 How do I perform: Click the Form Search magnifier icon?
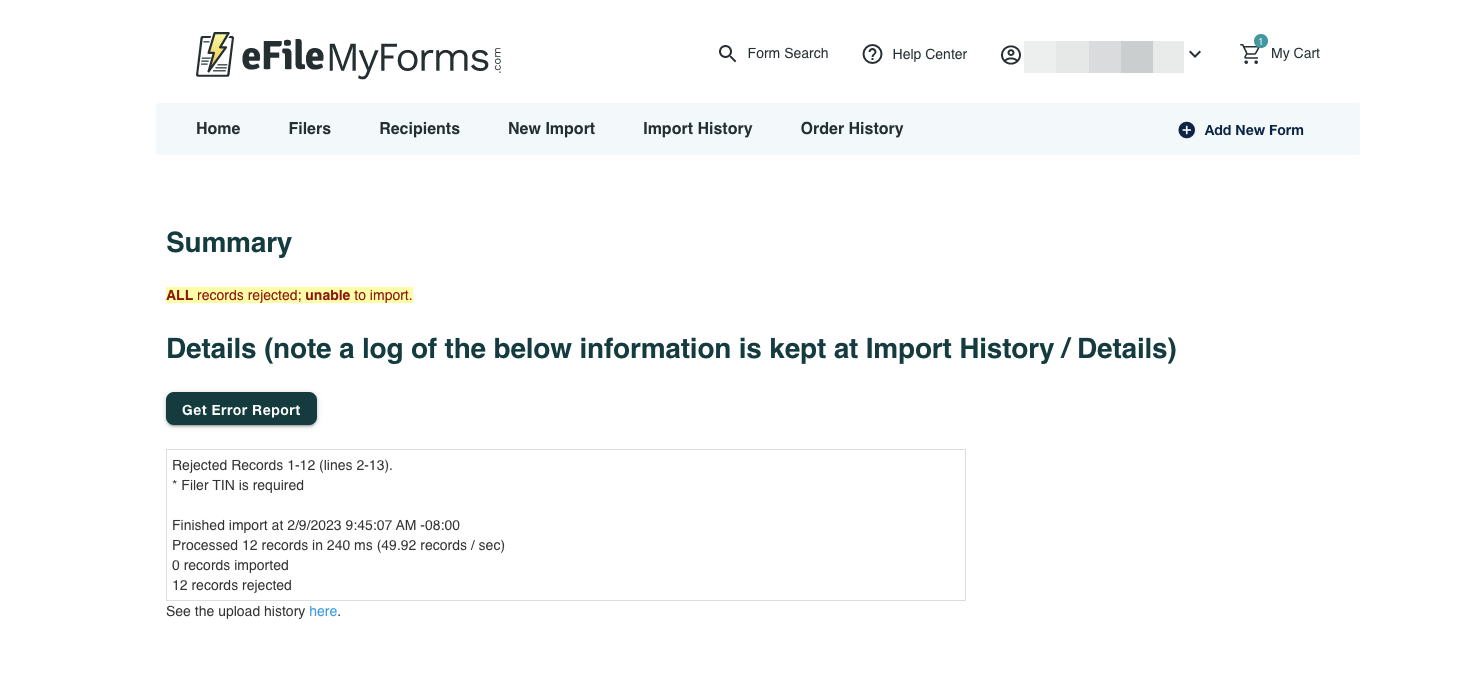coord(727,54)
